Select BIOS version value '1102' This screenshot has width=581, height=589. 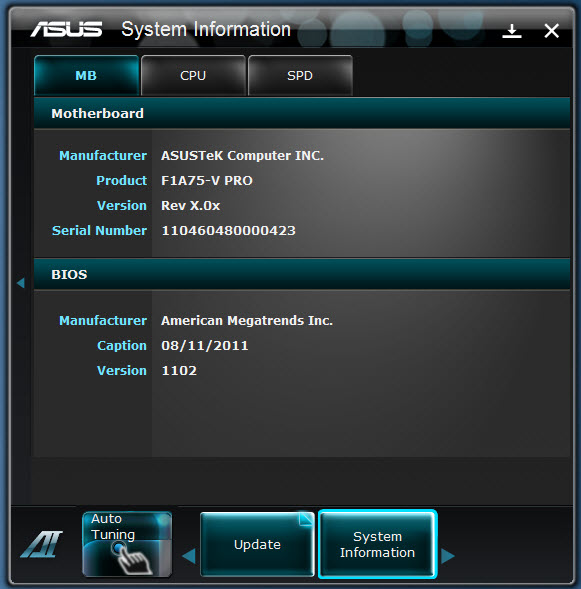click(179, 371)
